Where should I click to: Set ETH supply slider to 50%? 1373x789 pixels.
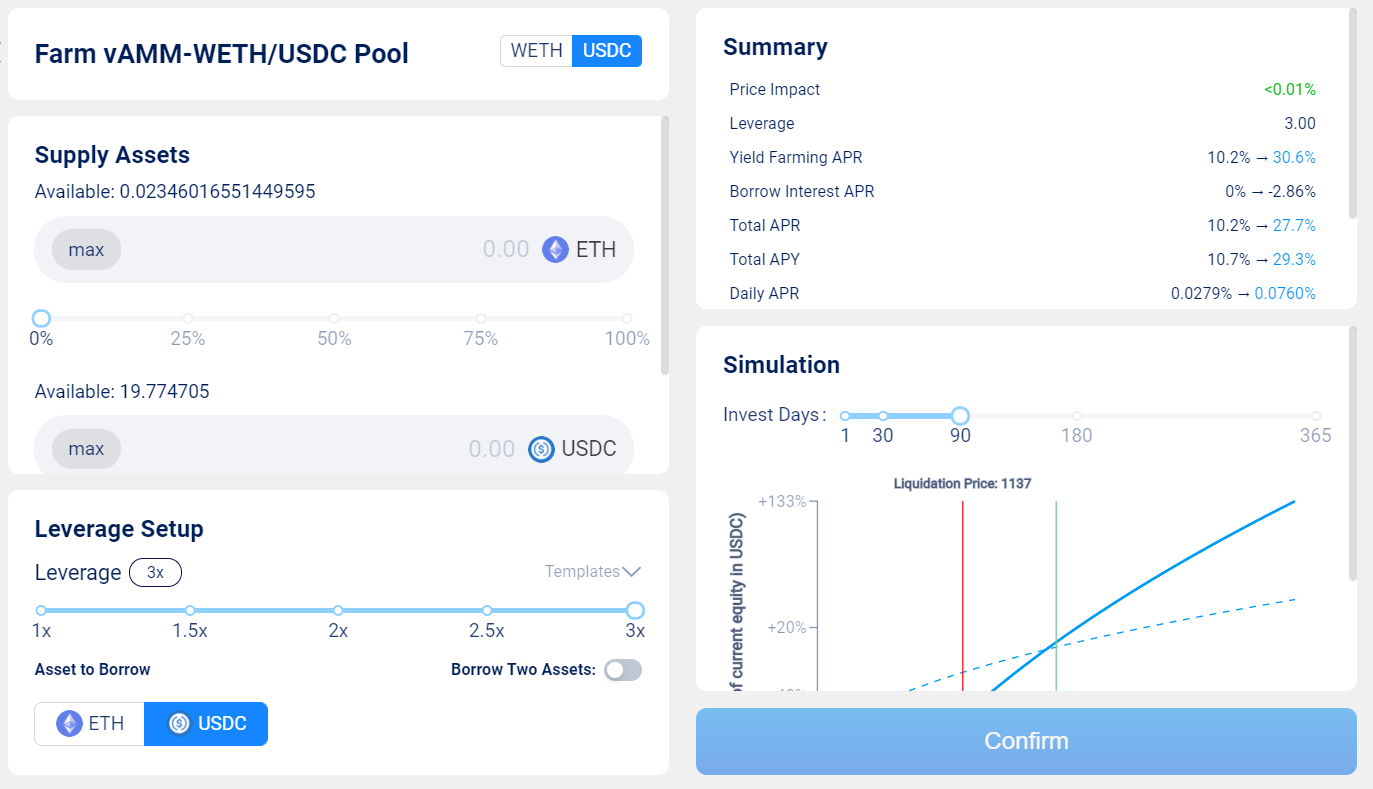(334, 319)
